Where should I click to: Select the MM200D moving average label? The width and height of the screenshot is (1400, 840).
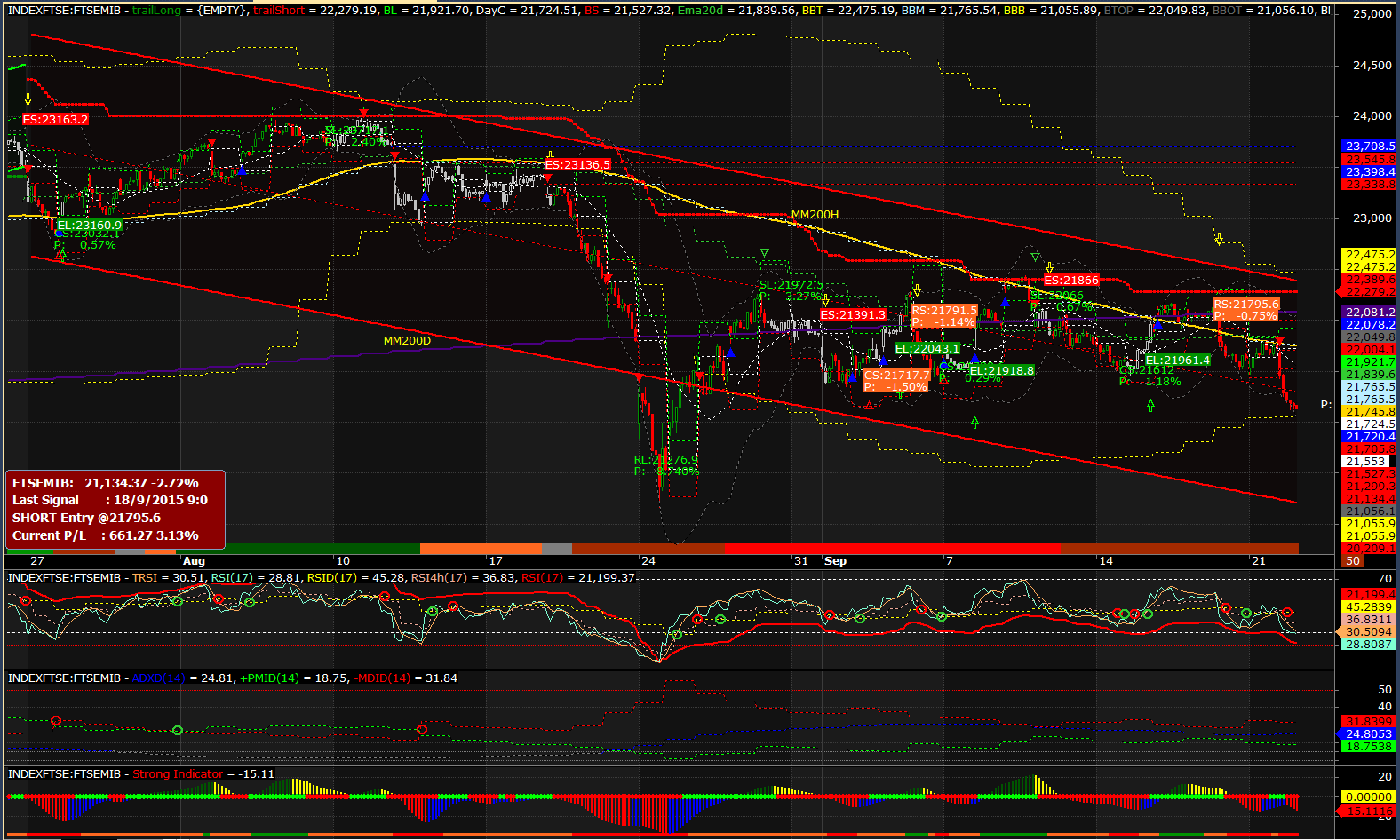click(407, 341)
